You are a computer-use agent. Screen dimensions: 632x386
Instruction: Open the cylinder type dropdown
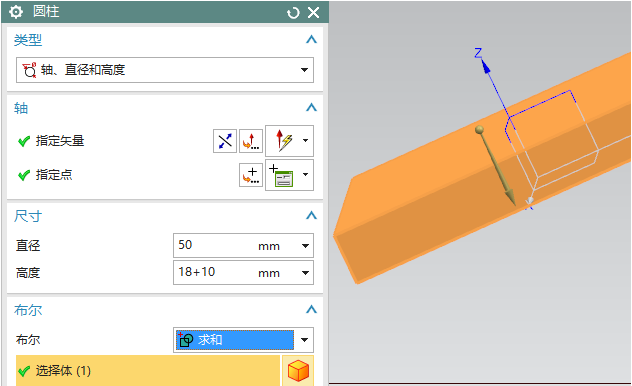click(165, 70)
